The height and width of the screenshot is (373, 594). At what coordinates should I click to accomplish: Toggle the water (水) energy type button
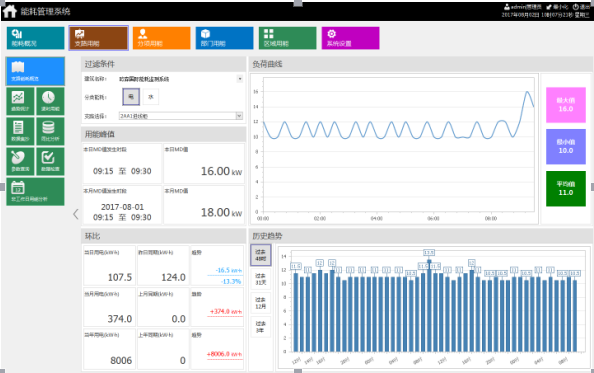pyautogui.click(x=151, y=97)
